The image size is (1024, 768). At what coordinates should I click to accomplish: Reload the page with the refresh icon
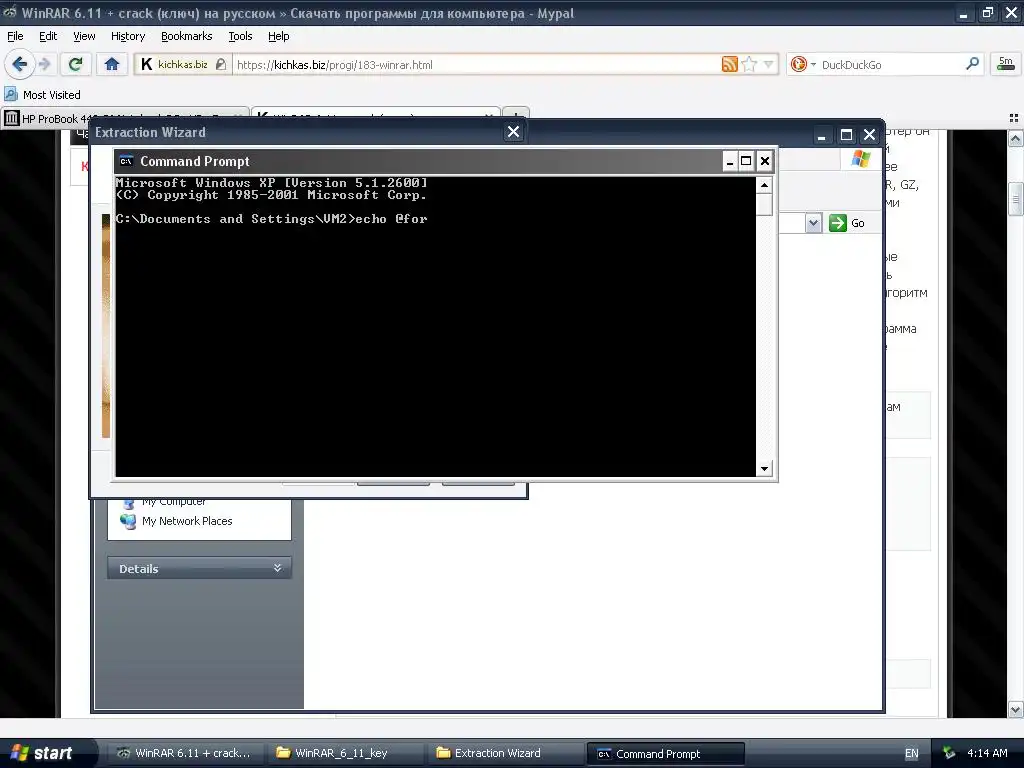coord(76,64)
